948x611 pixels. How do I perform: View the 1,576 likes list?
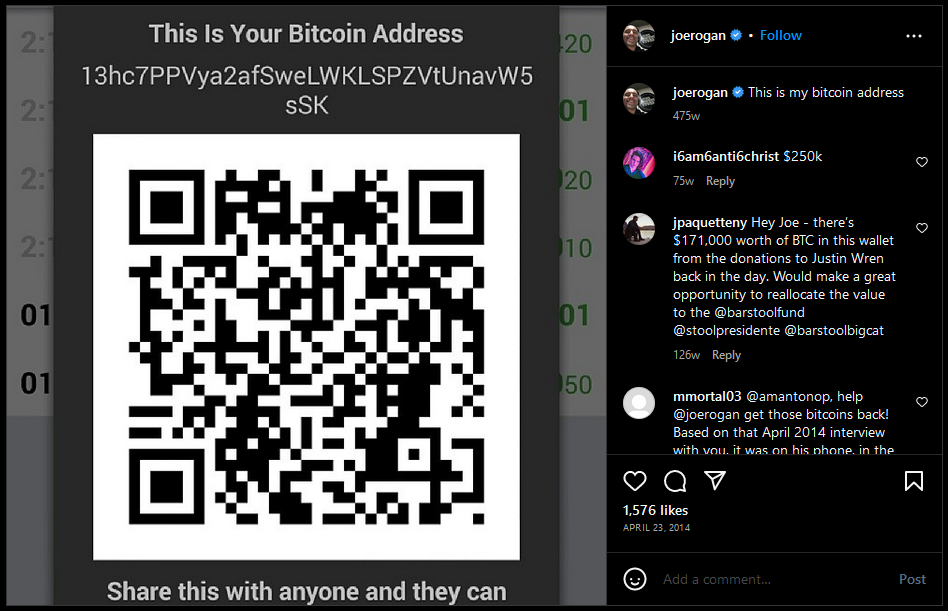point(655,510)
